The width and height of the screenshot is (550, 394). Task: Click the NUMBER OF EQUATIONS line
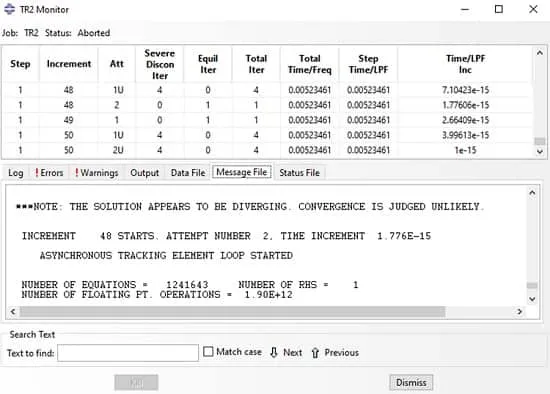(x=190, y=285)
